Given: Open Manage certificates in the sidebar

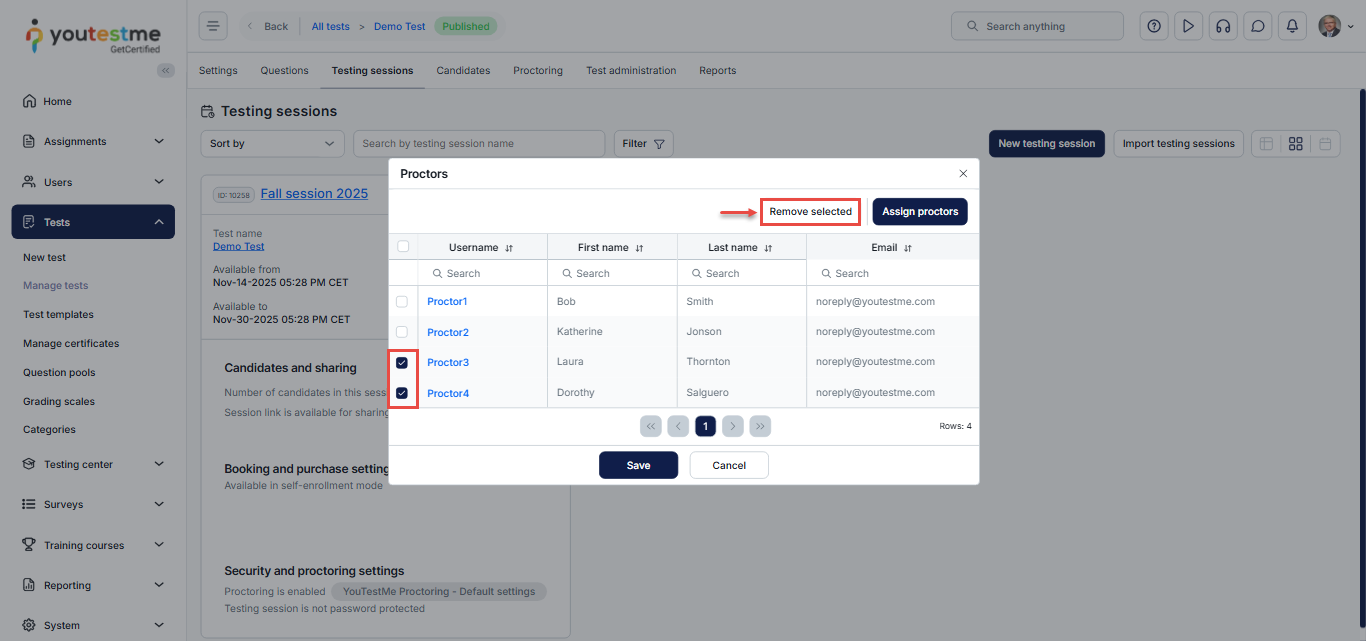Looking at the screenshot, I should point(71,343).
